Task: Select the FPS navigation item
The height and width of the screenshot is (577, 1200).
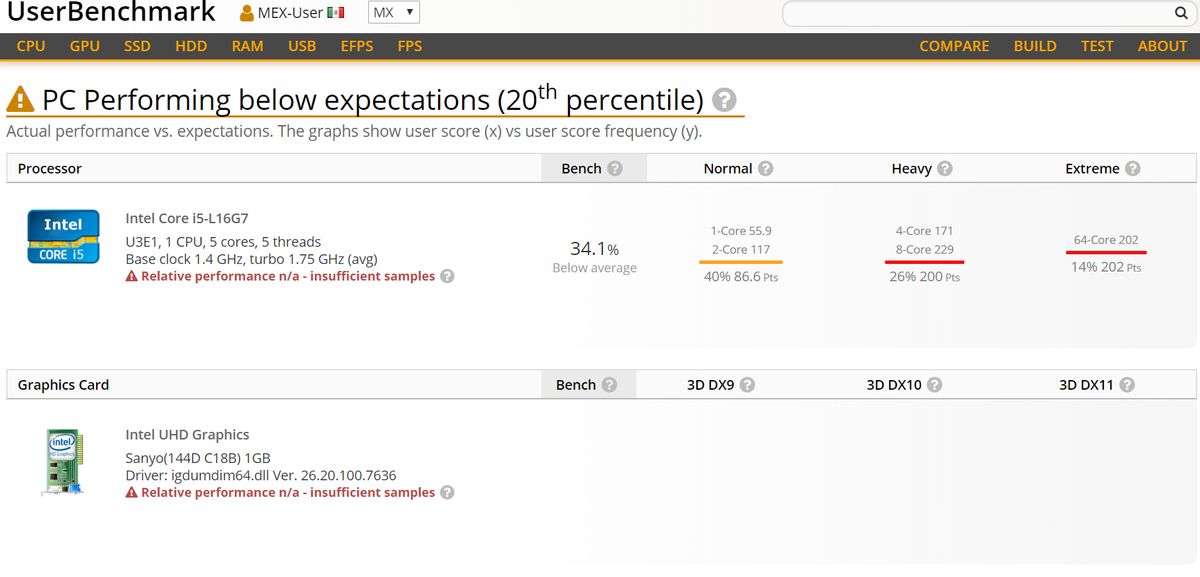Action: click(x=410, y=46)
